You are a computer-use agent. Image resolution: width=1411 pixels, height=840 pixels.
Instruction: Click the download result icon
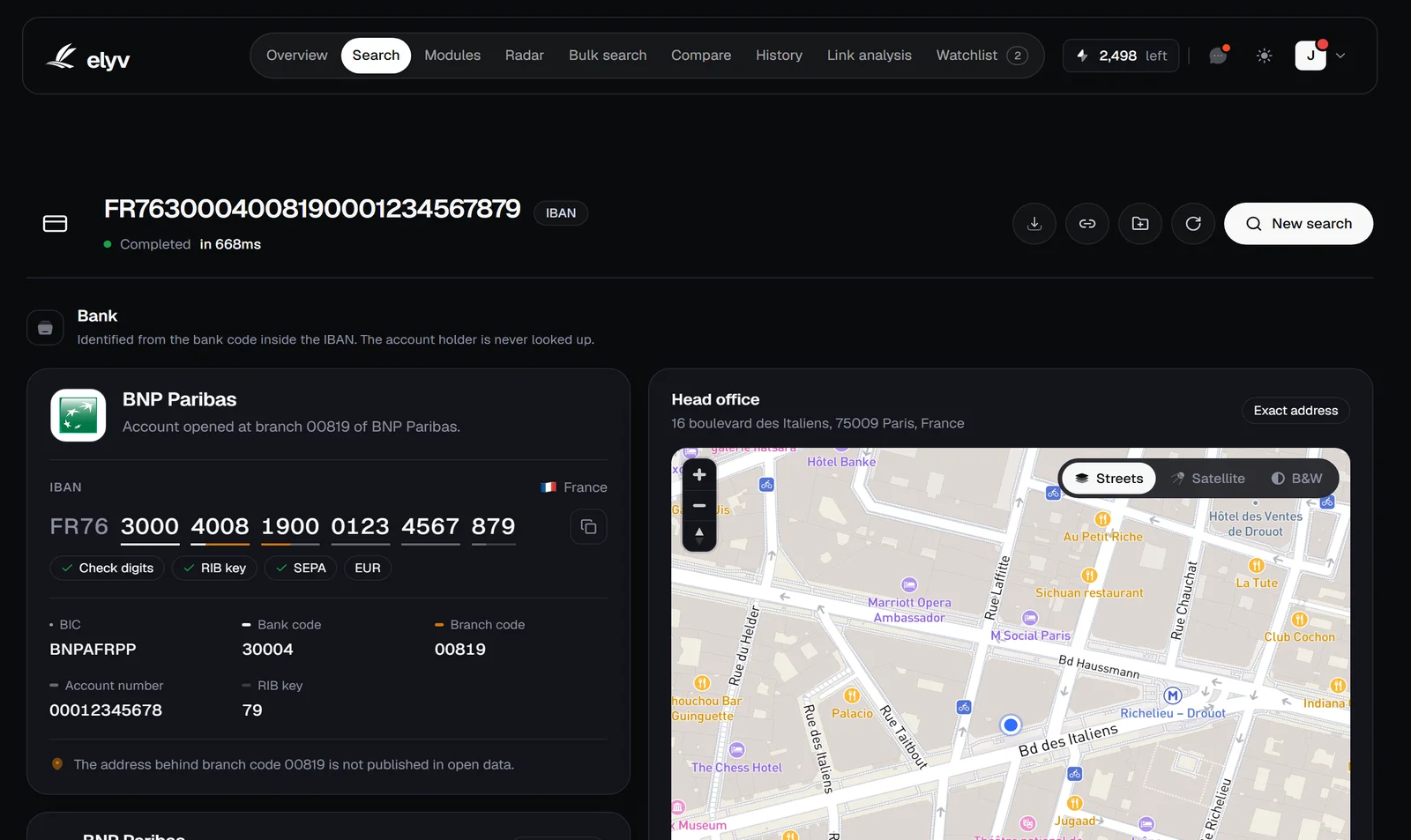1034,224
